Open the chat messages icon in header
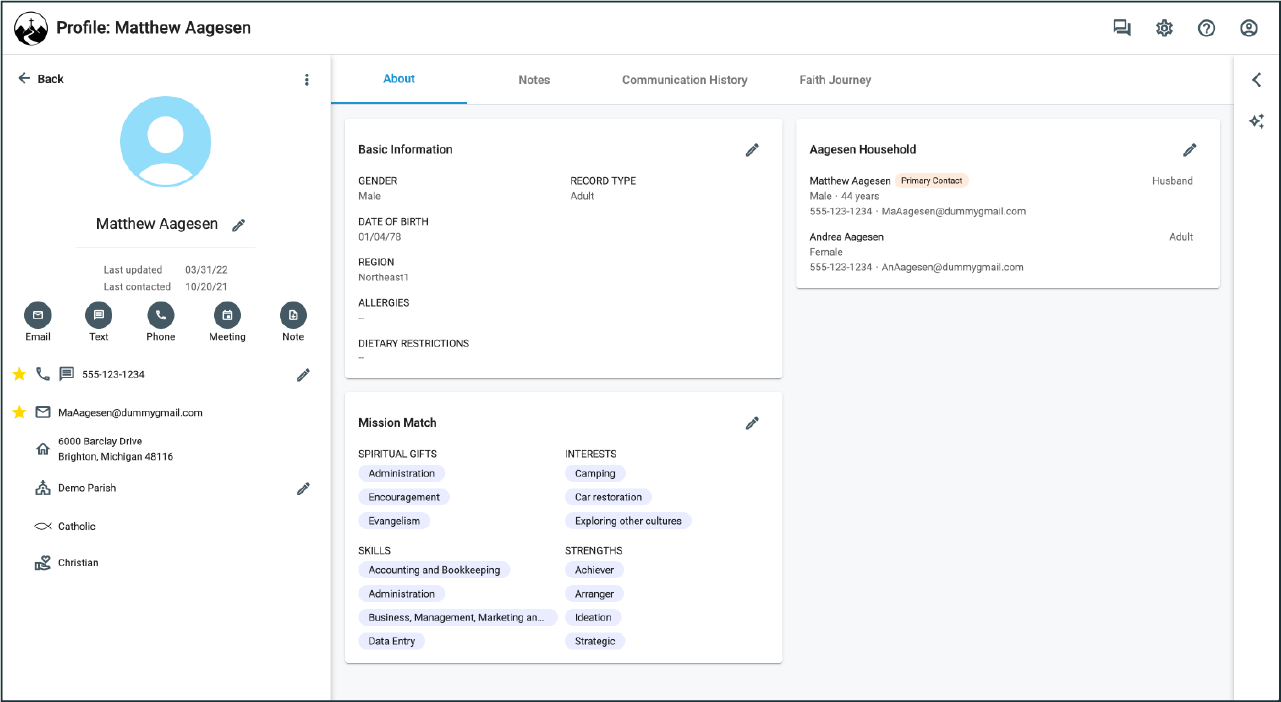 [1122, 28]
